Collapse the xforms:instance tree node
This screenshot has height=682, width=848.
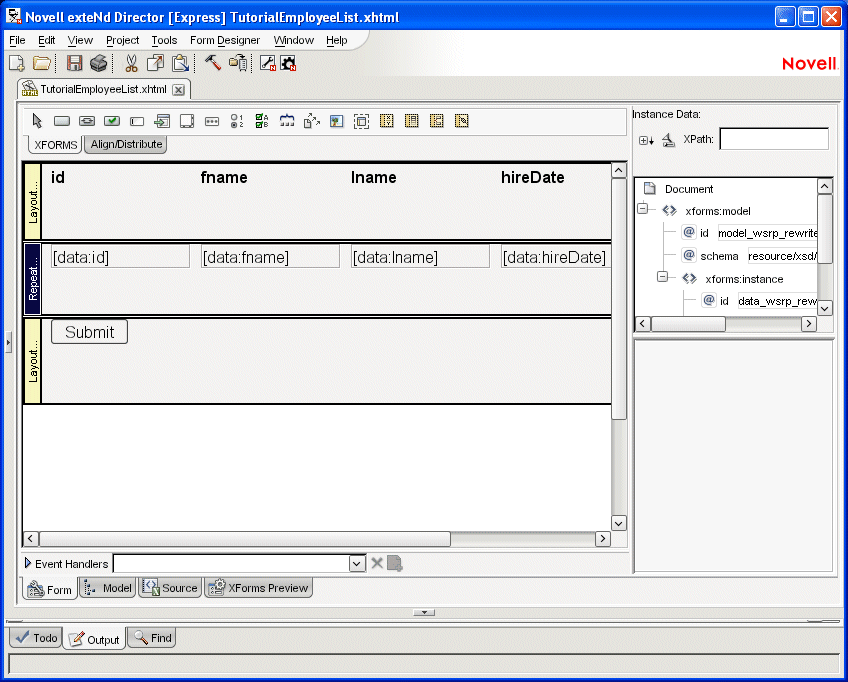(663, 278)
